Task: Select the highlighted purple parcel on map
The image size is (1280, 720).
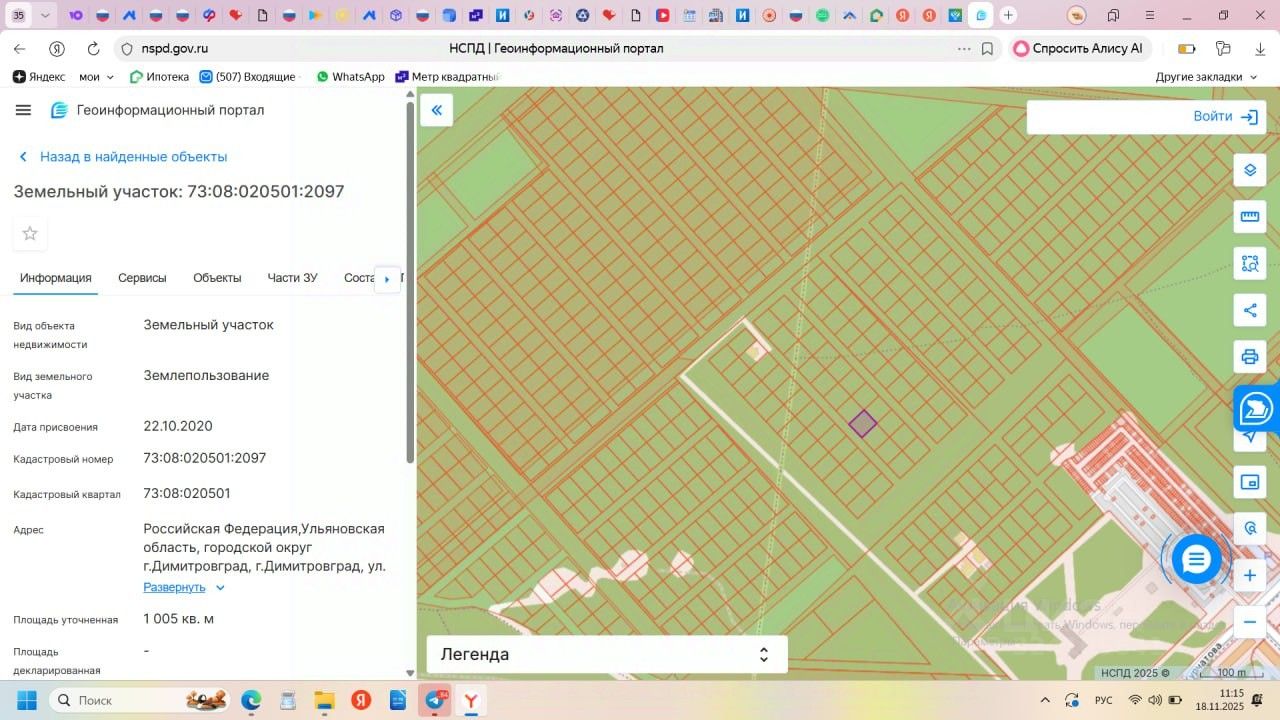Action: (x=863, y=424)
